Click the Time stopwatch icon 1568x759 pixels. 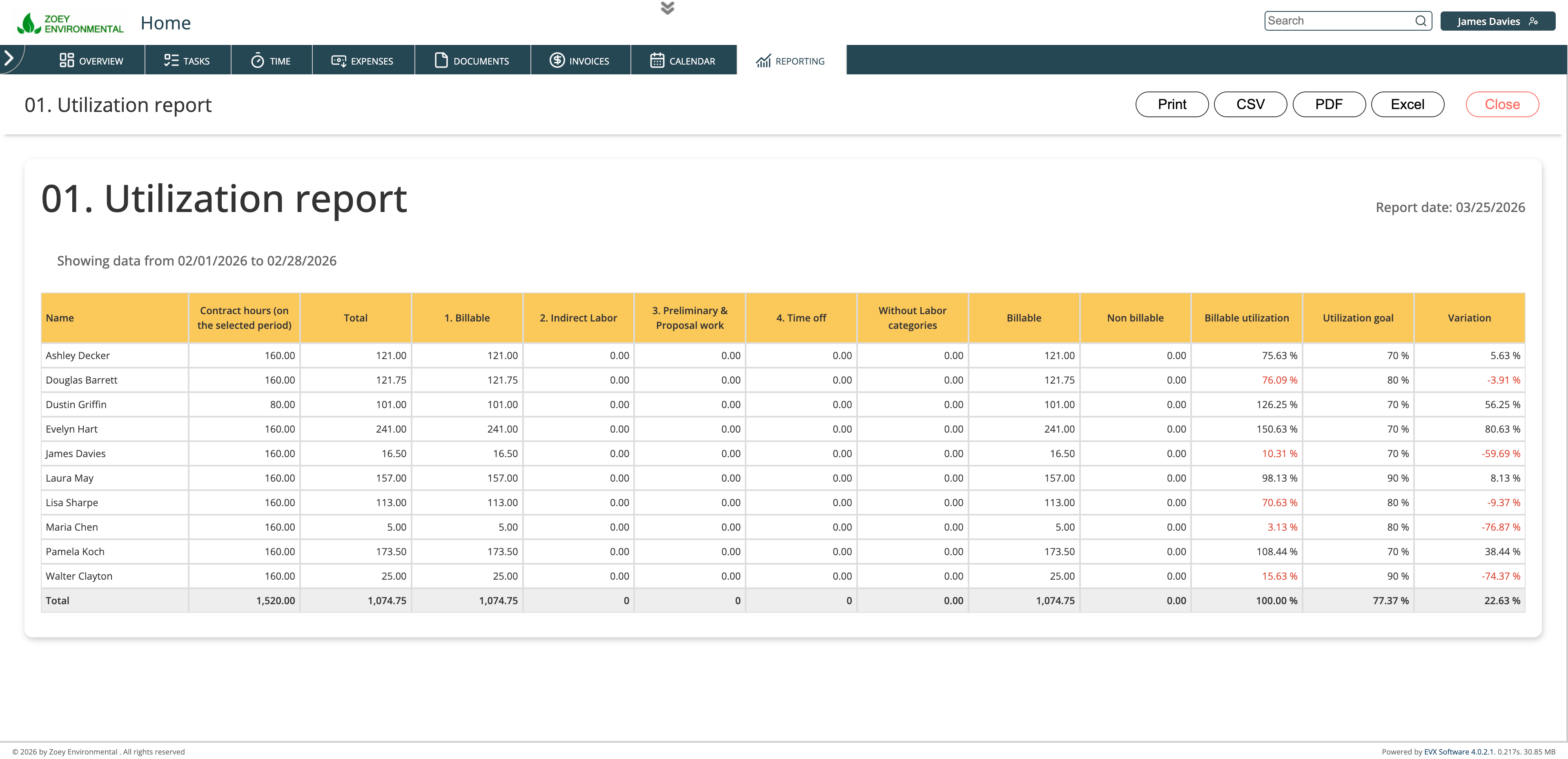point(258,60)
